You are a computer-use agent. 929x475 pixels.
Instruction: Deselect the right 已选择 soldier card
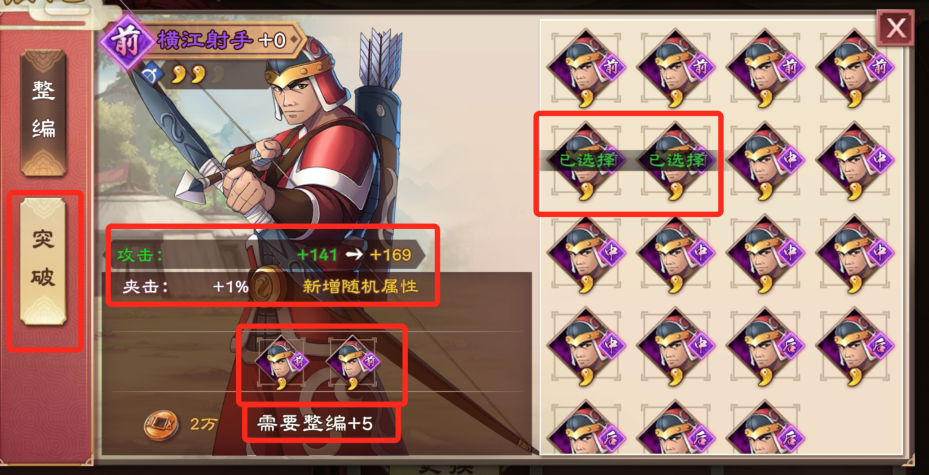click(675, 161)
